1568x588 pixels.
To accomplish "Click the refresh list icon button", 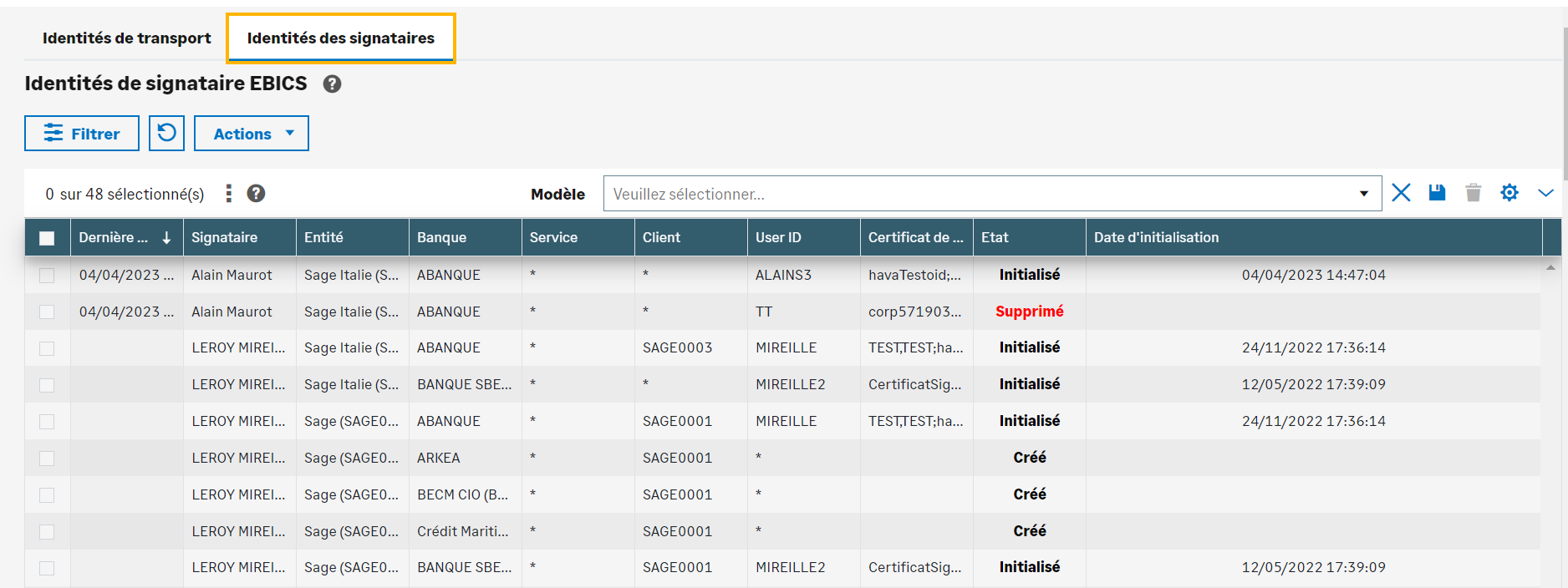I will (166, 134).
